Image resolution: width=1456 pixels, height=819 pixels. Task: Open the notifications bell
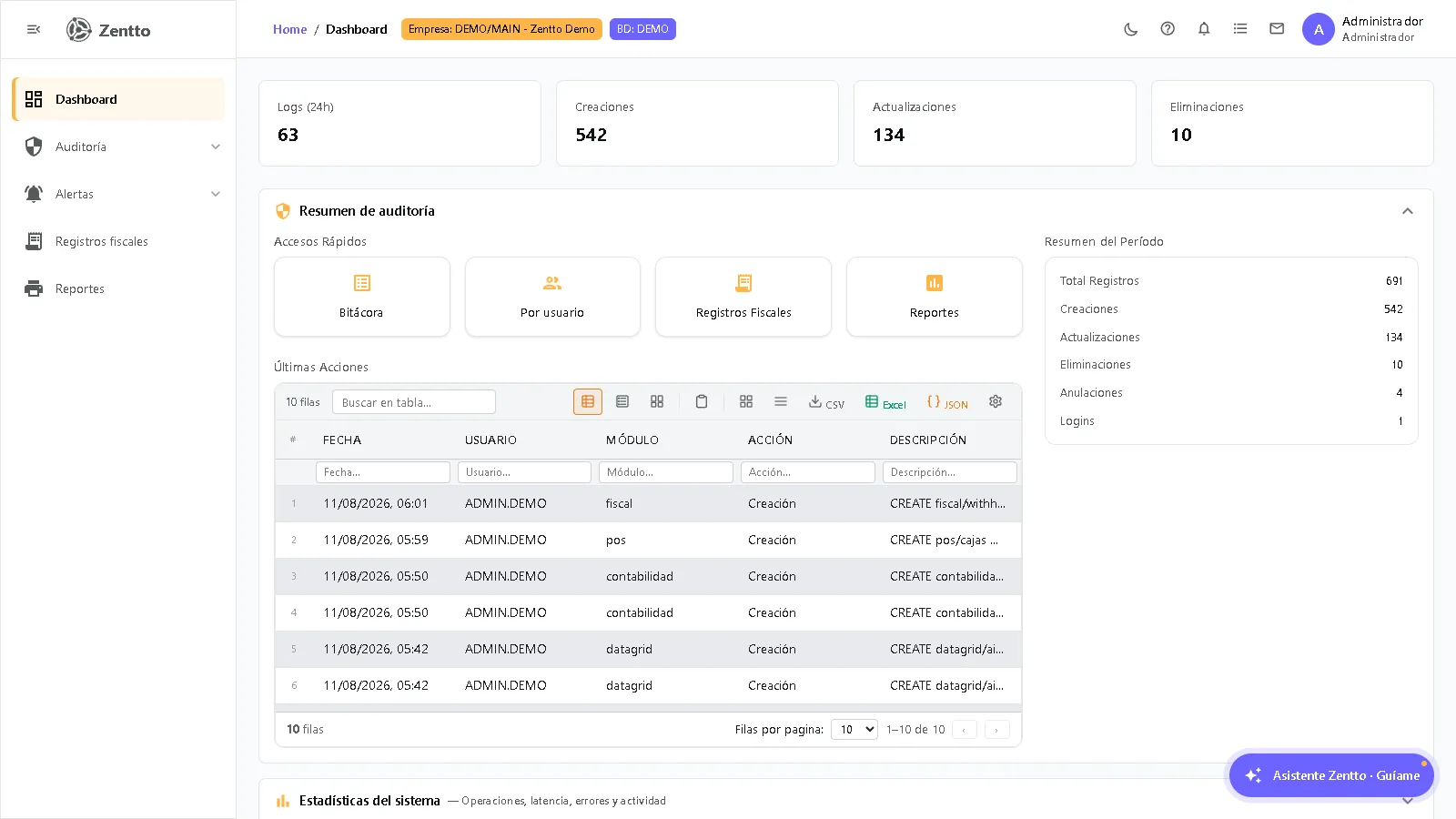[1204, 29]
